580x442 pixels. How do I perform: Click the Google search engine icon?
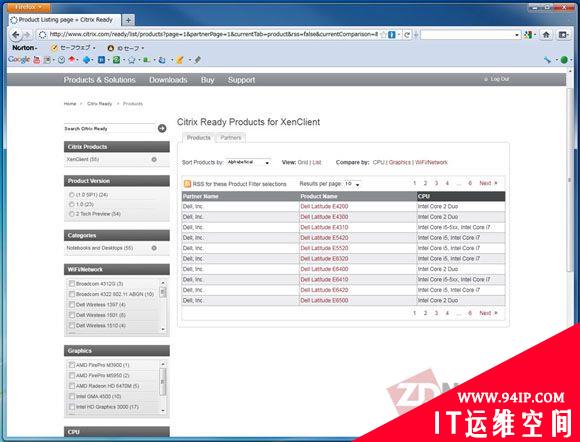[528, 35]
